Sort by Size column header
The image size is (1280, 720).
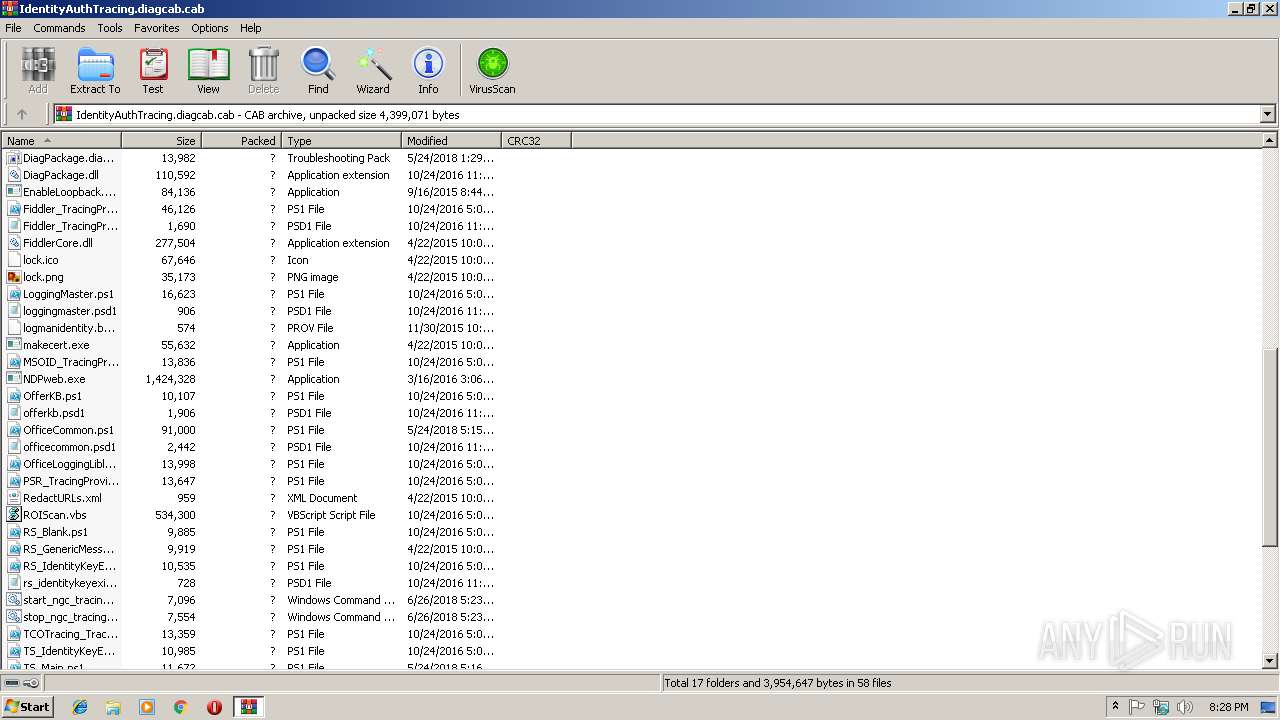[x=161, y=141]
